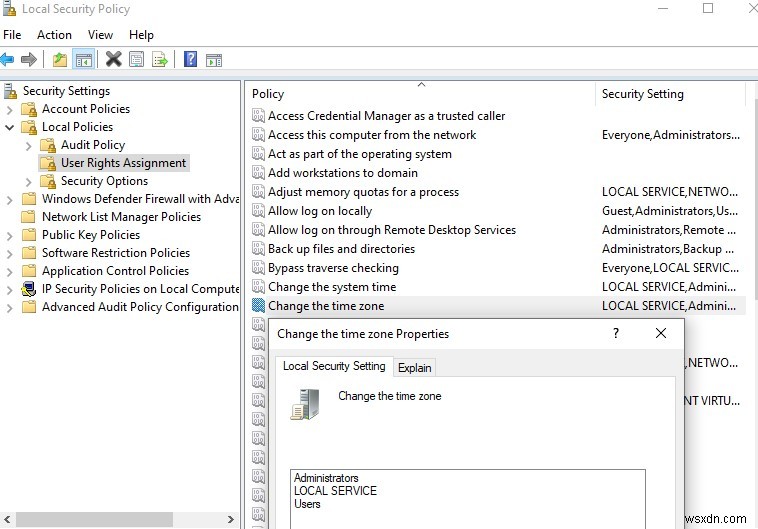Select User Rights Assignment in tree
758x529 pixels.
[123, 163]
